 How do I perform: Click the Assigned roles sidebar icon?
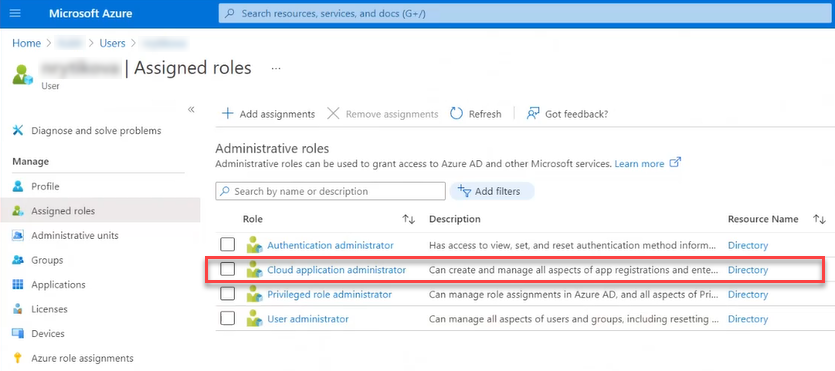click(x=18, y=211)
